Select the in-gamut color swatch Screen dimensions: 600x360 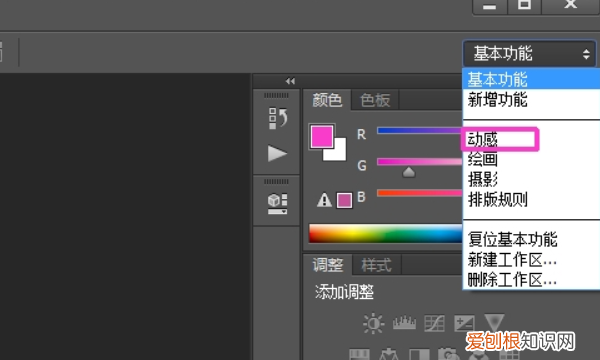[344, 200]
